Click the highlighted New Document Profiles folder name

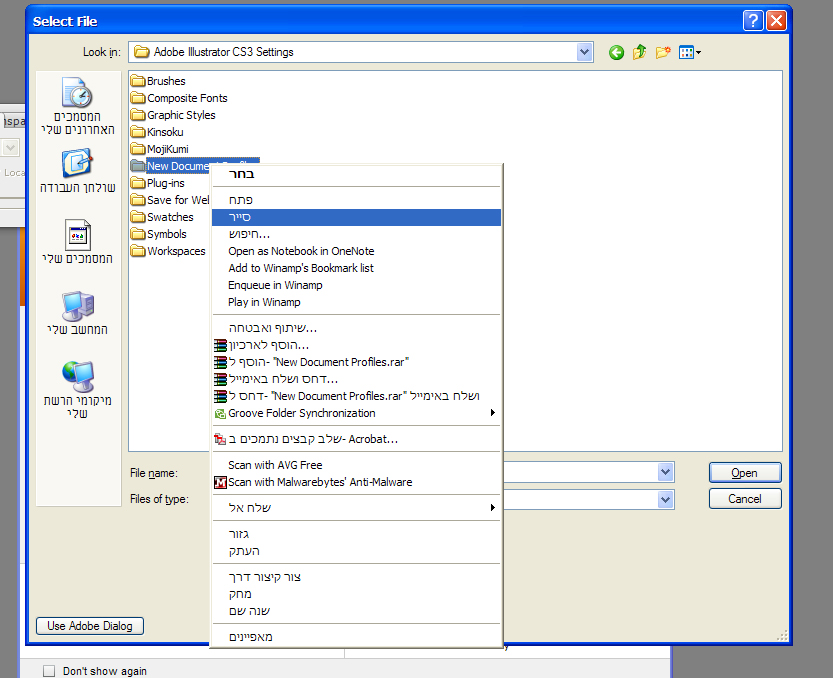pyautogui.click(x=178, y=166)
